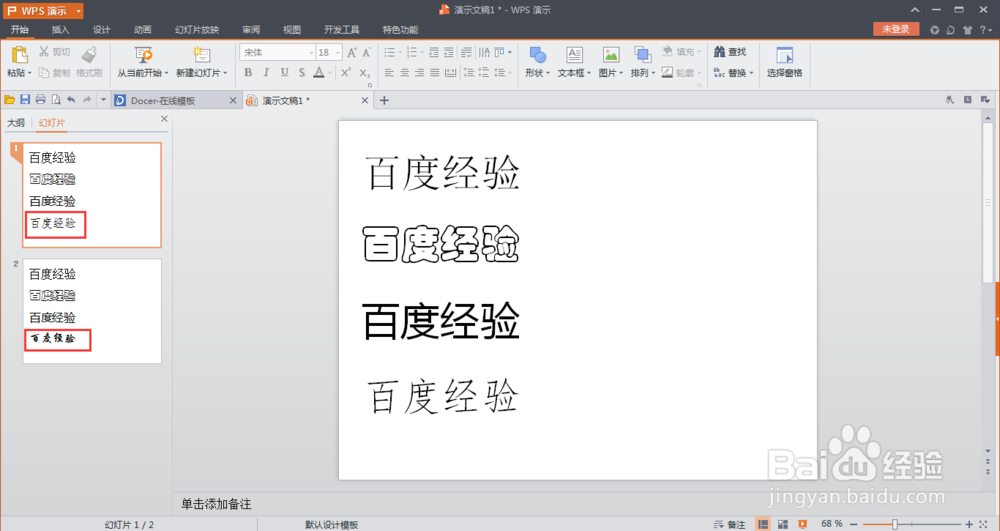The image size is (1000, 531).
Task: Click the 未登录 login button
Action: 896,29
